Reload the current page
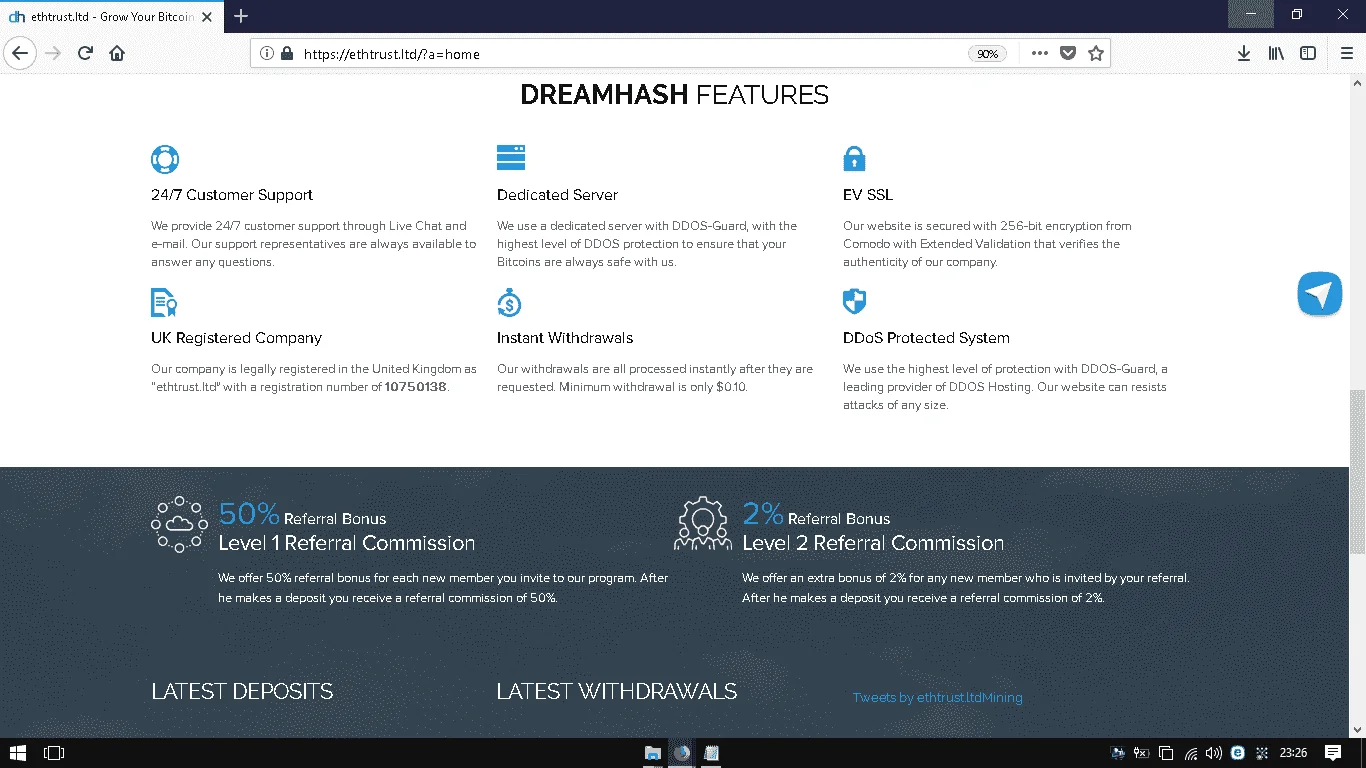 85,53
